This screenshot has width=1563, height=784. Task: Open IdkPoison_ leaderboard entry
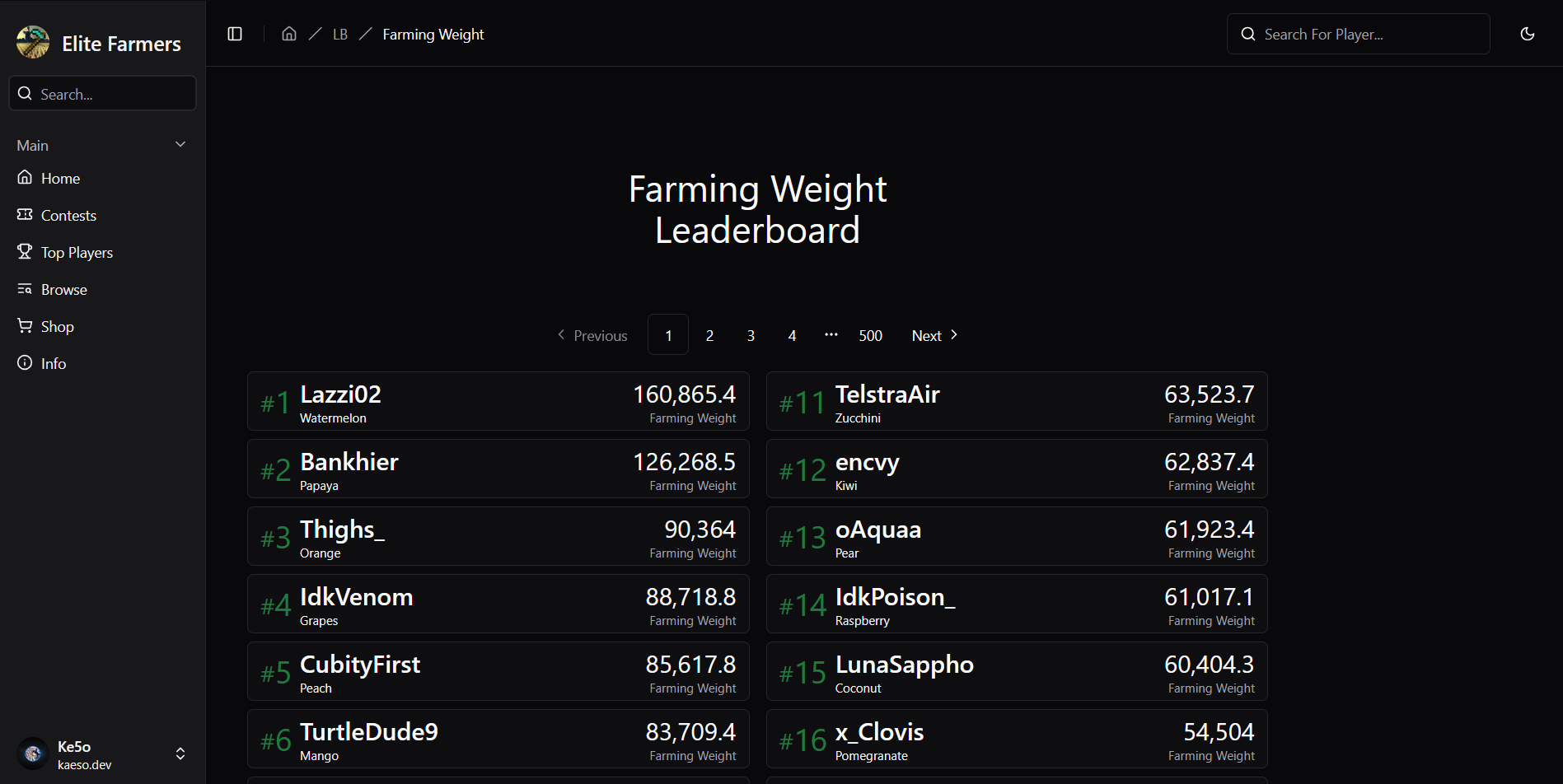pyautogui.click(x=1017, y=604)
